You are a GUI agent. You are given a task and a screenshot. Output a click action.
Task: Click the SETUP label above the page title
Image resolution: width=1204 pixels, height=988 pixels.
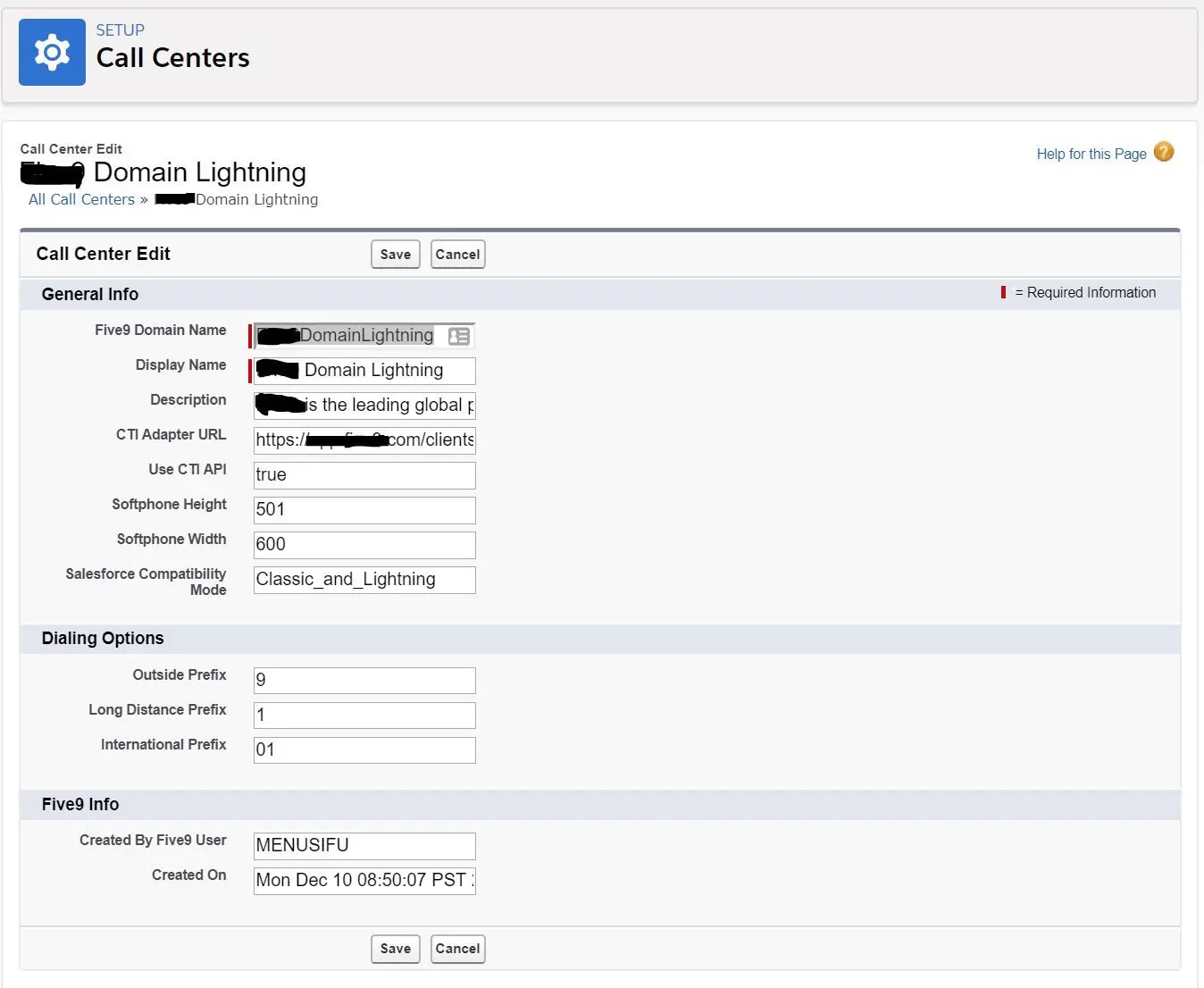[120, 29]
